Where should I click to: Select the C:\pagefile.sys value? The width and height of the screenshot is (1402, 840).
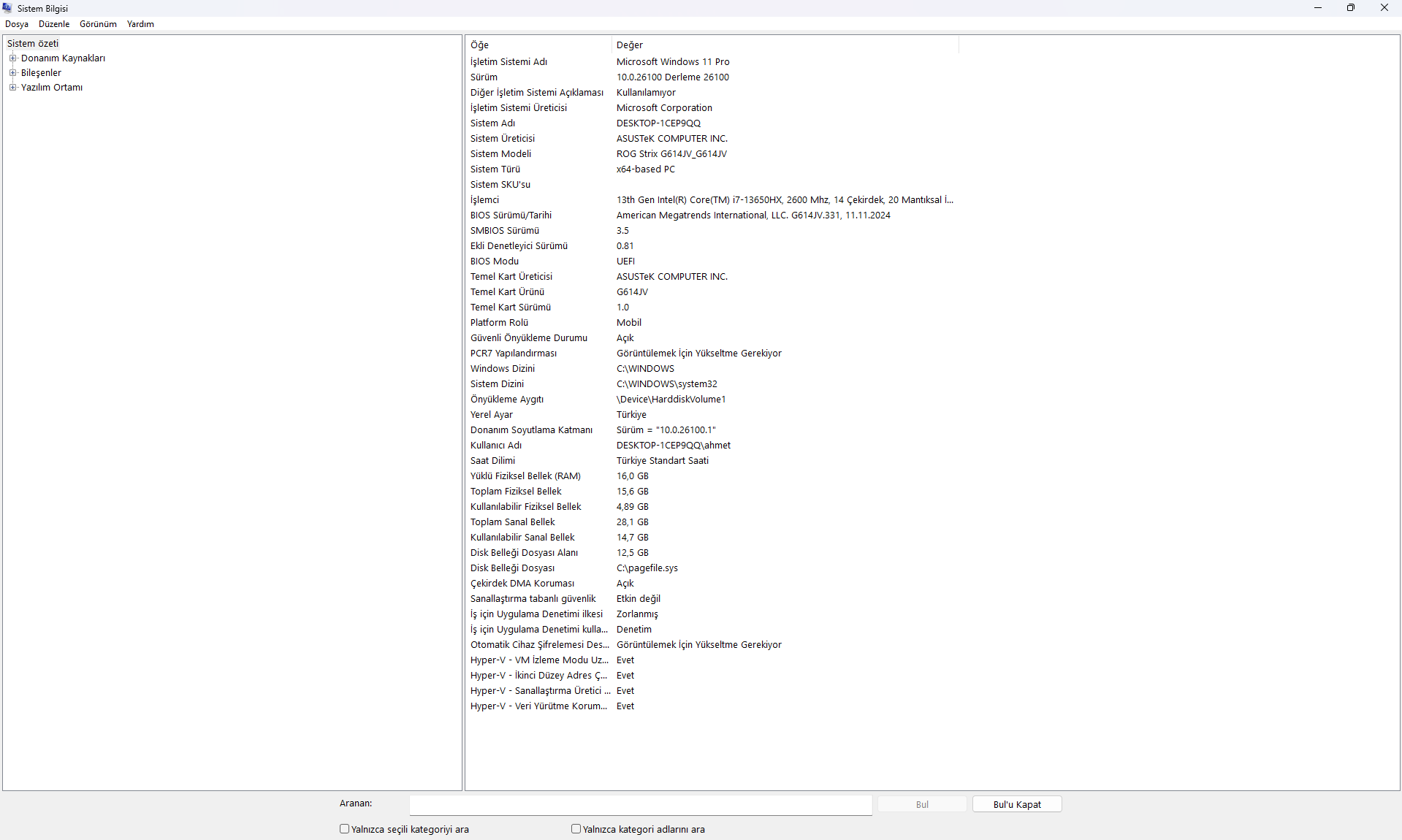(647, 568)
